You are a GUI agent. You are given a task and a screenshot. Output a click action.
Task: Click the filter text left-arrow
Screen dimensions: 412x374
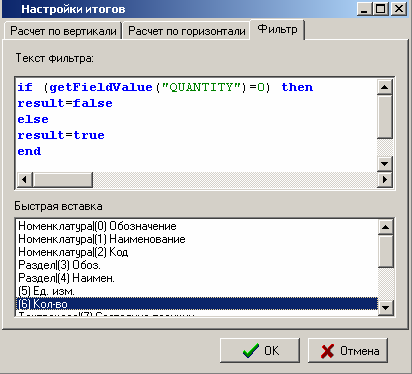25,180
